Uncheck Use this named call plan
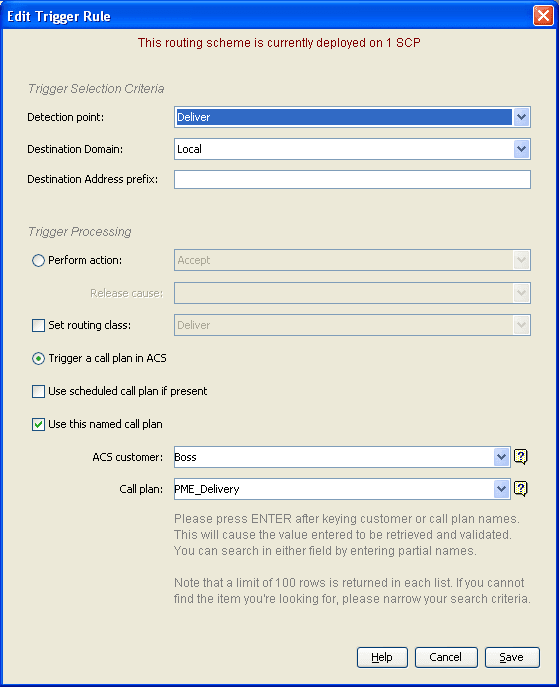The image size is (559, 687). pos(38,424)
